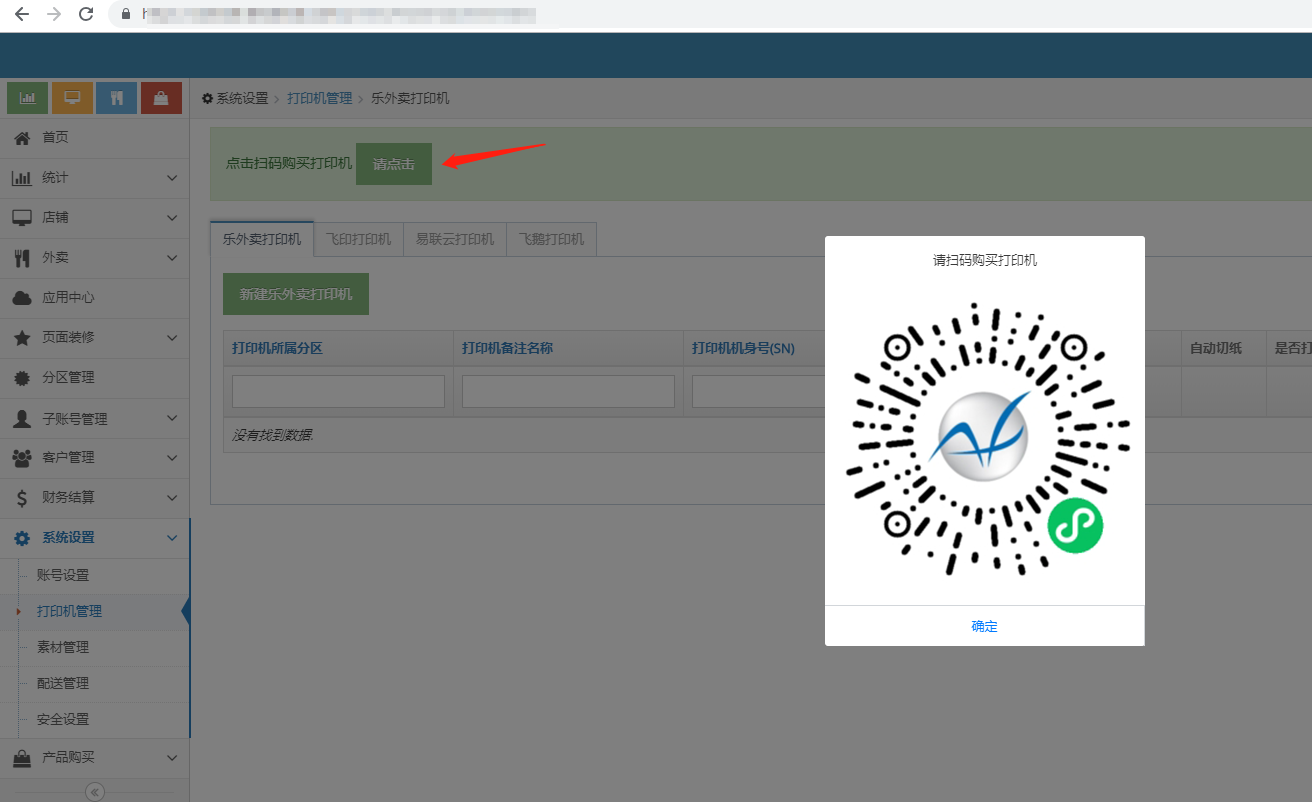Expand the 店铺 menu chevron

pos(172,218)
